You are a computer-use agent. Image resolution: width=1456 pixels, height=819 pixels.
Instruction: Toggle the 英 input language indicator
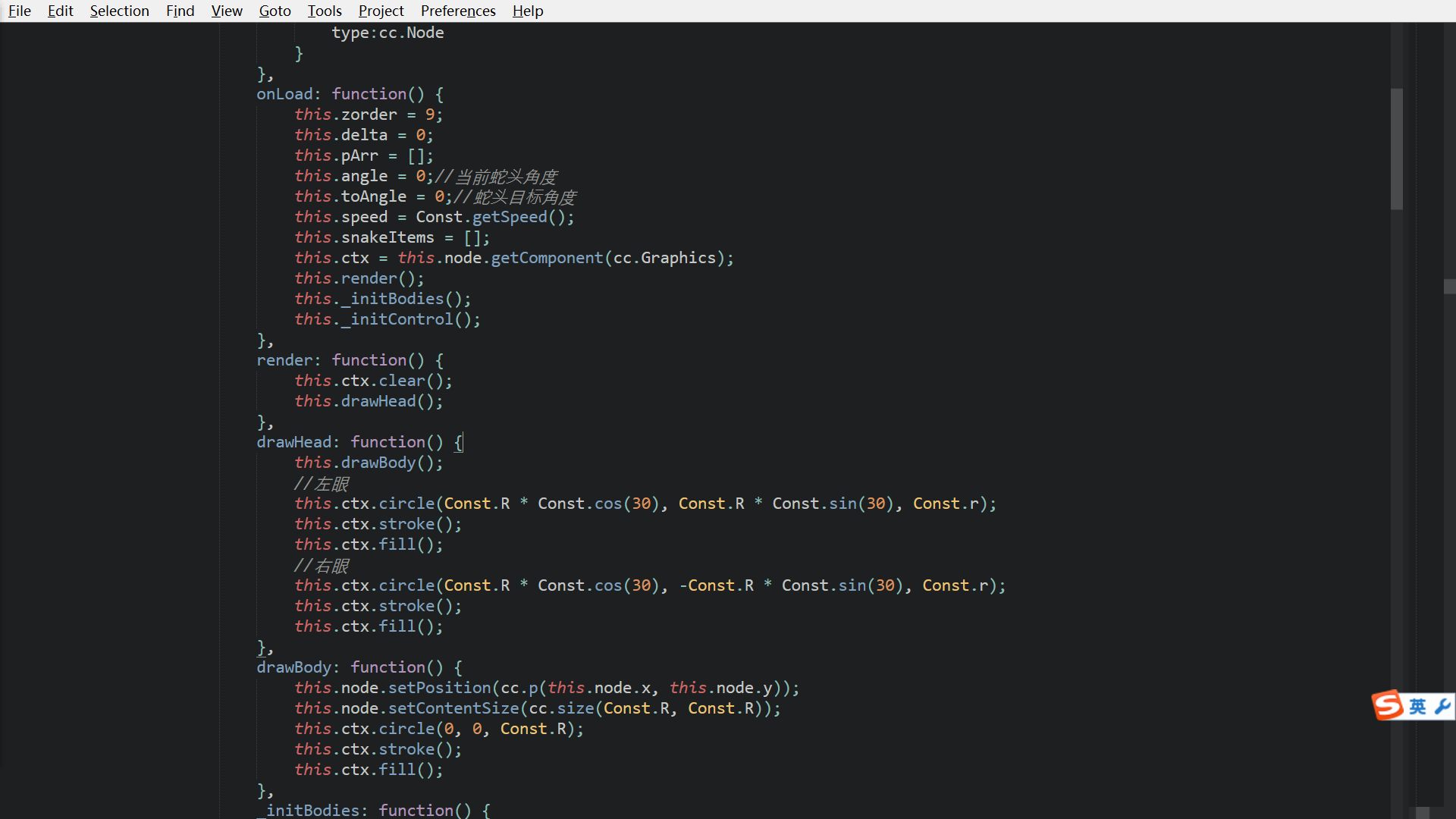1417,707
